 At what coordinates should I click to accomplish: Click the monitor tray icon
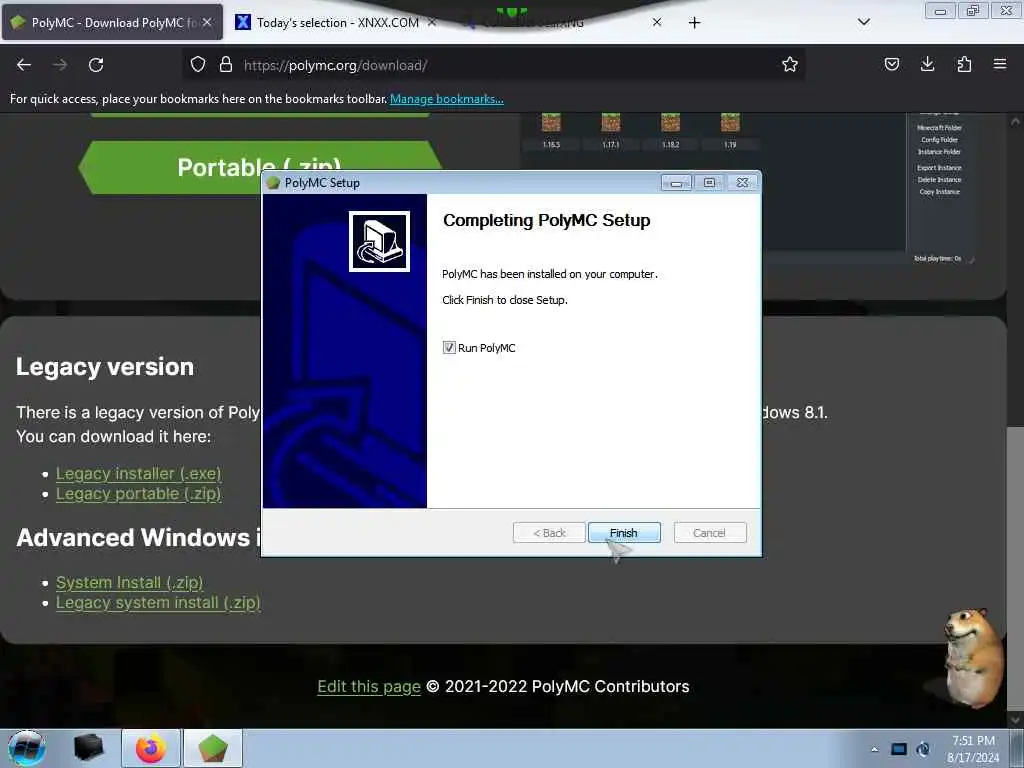tap(899, 749)
